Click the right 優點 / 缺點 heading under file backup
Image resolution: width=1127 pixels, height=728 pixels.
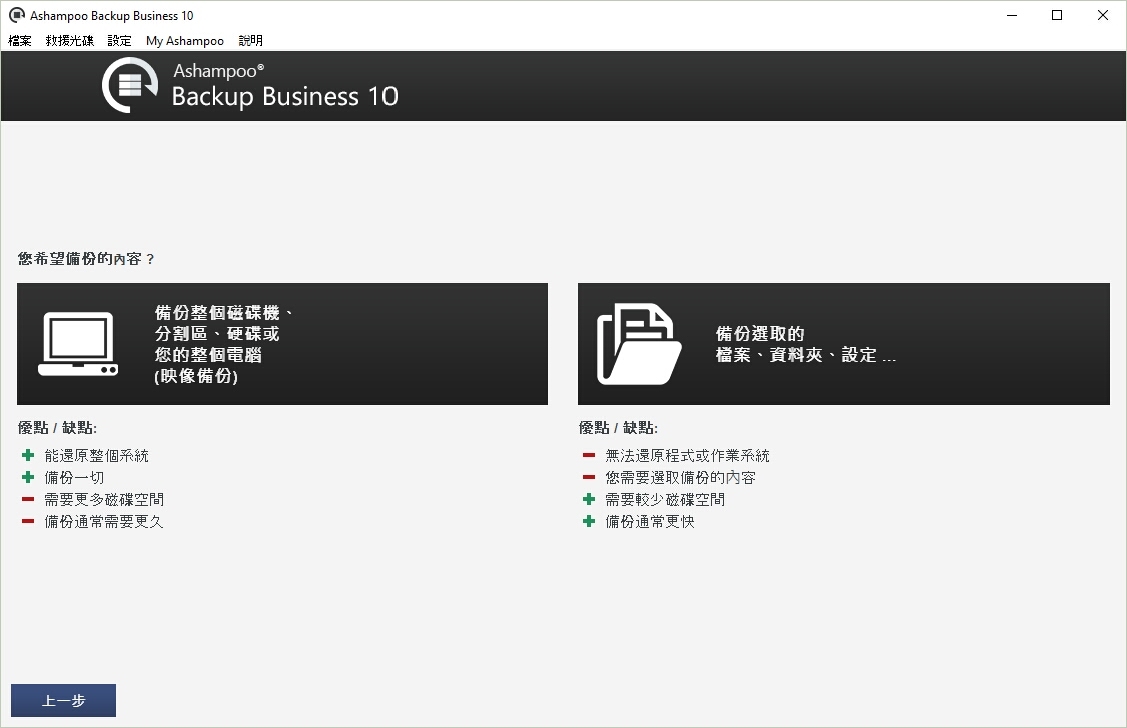pyautogui.click(x=618, y=428)
